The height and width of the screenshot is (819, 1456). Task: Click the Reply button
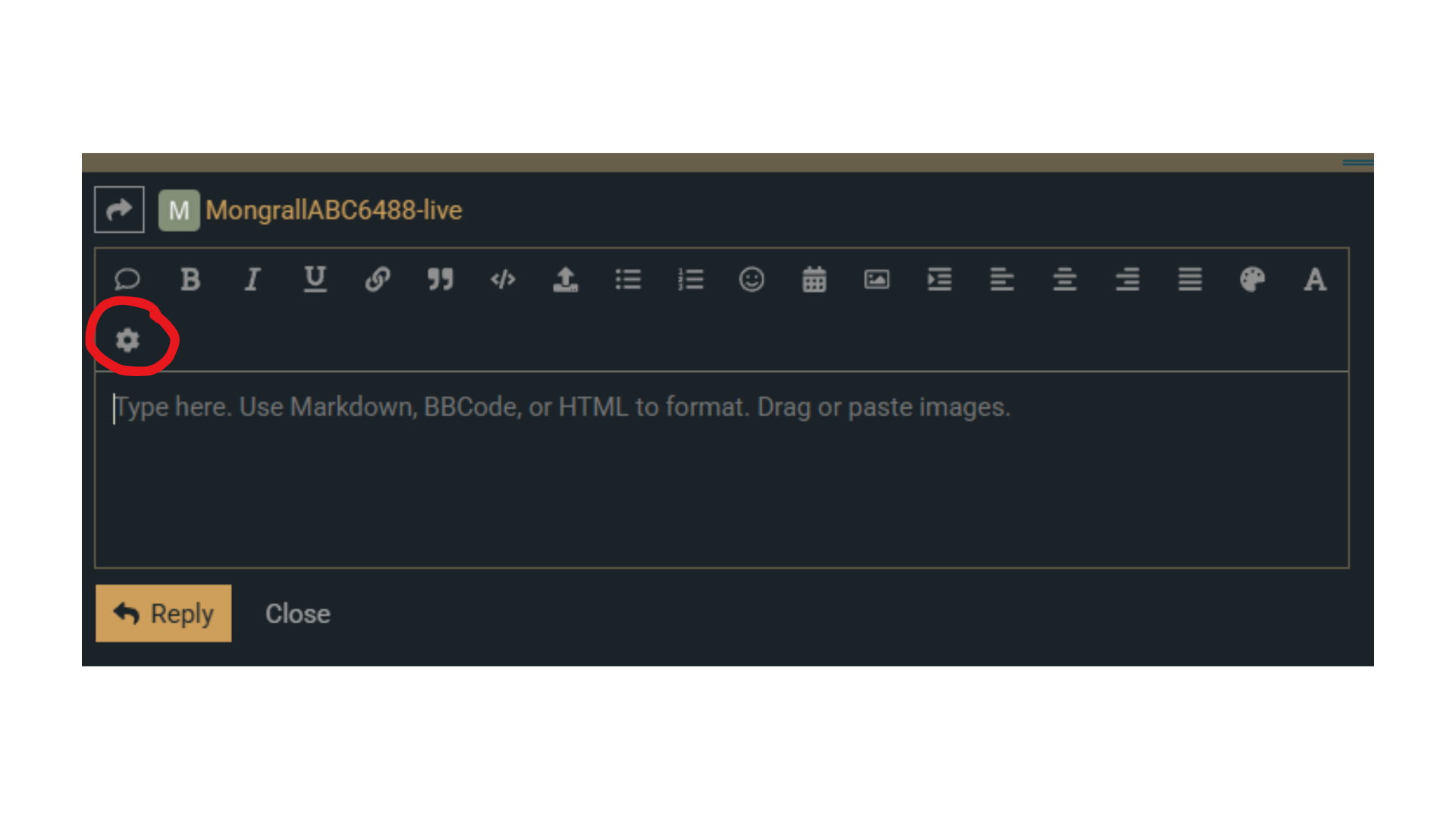click(x=163, y=613)
